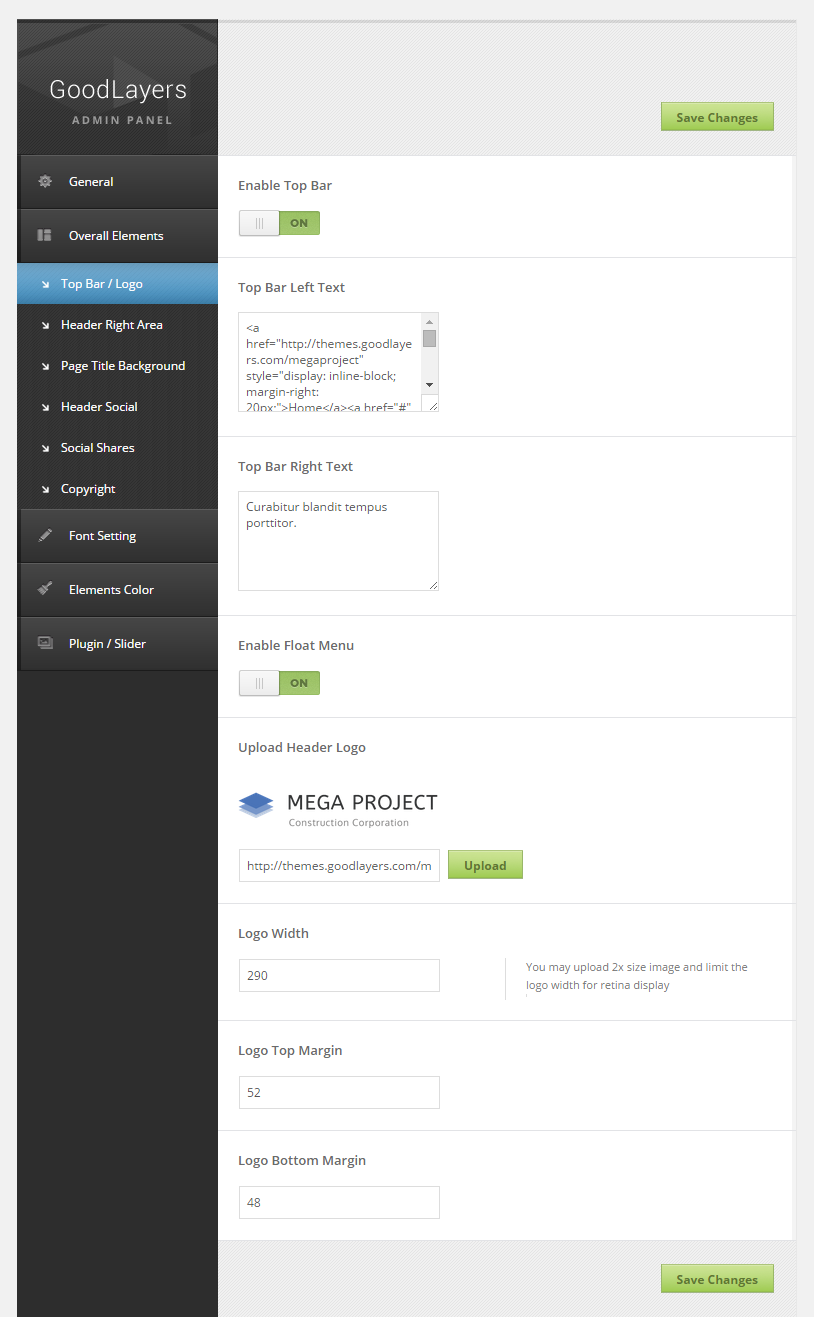Viewport: 814px width, 1317px height.
Task: Click the Elements Color paintbrush icon
Action: coord(45,590)
